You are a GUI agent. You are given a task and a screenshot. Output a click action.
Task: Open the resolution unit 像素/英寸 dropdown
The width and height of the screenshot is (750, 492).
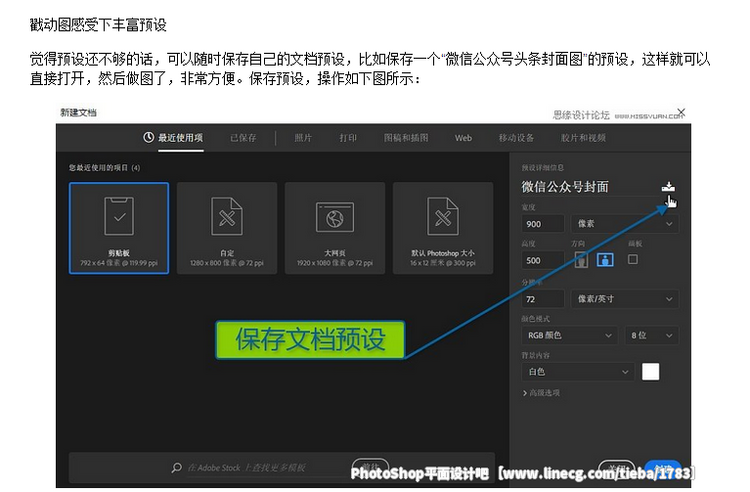pos(625,299)
